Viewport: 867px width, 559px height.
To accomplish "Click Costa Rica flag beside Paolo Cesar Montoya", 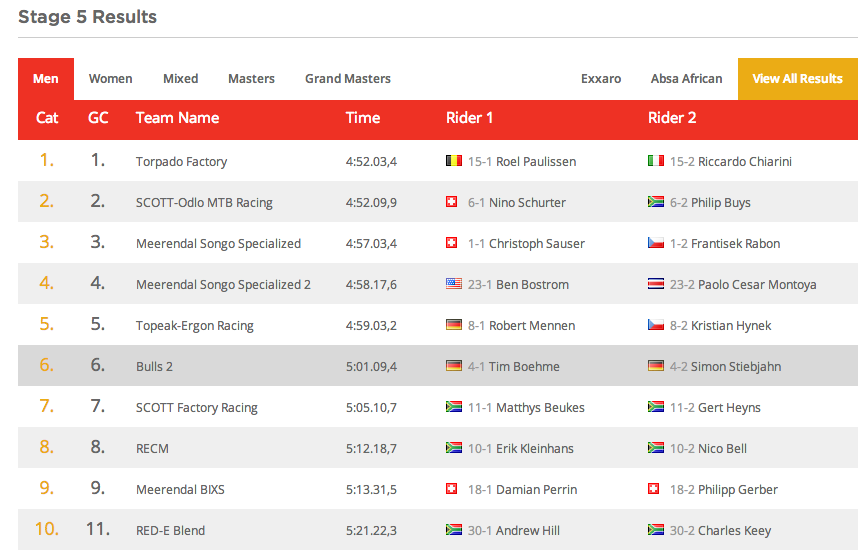I will (655, 284).
